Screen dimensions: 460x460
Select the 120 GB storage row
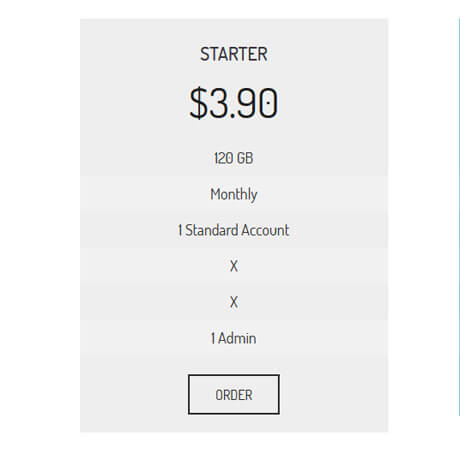234,158
